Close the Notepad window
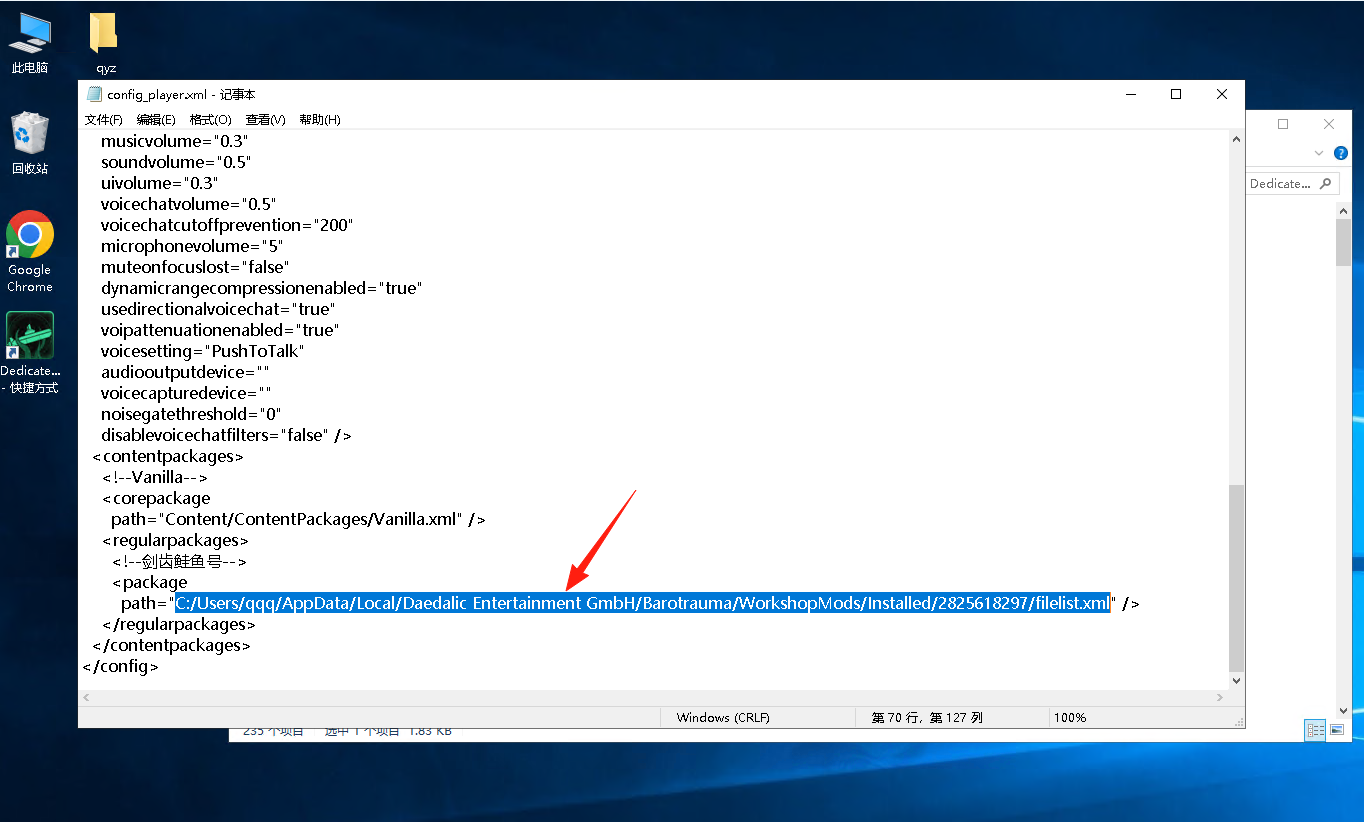Image resolution: width=1364 pixels, height=822 pixels. 1222,94
